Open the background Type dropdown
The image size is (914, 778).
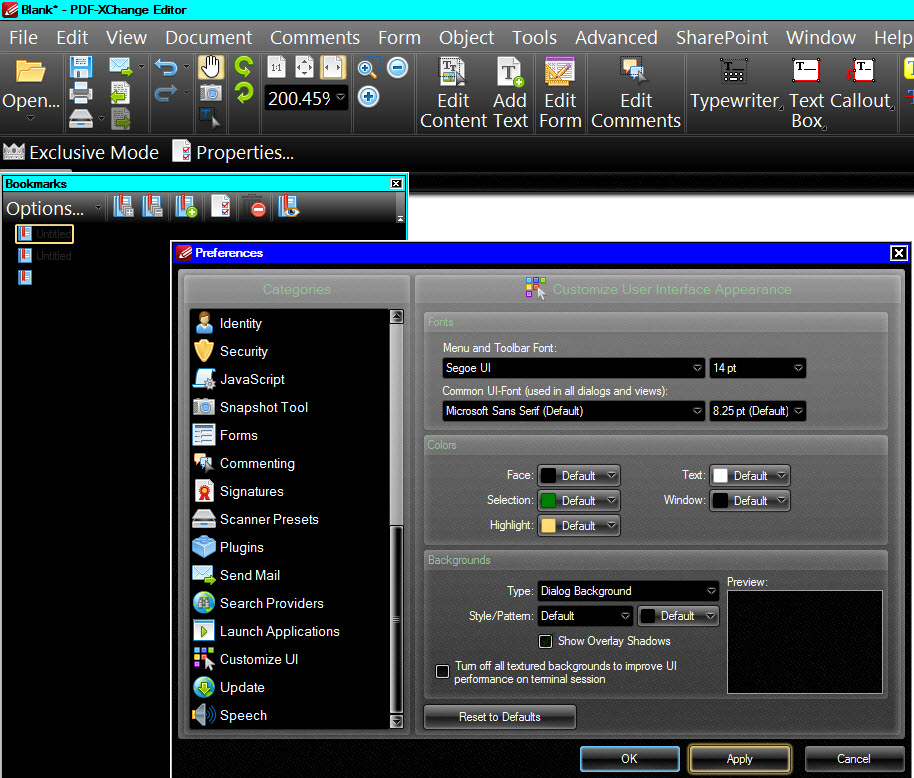click(628, 591)
